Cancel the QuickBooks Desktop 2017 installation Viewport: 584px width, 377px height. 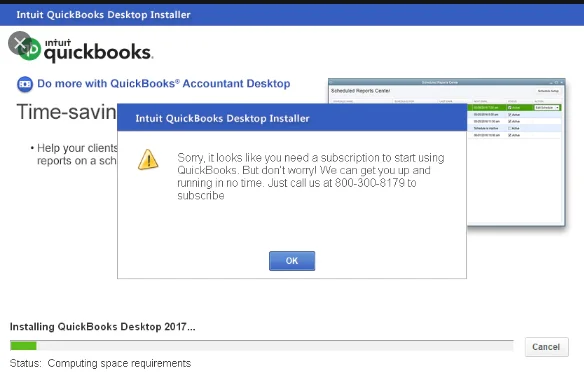click(x=547, y=347)
